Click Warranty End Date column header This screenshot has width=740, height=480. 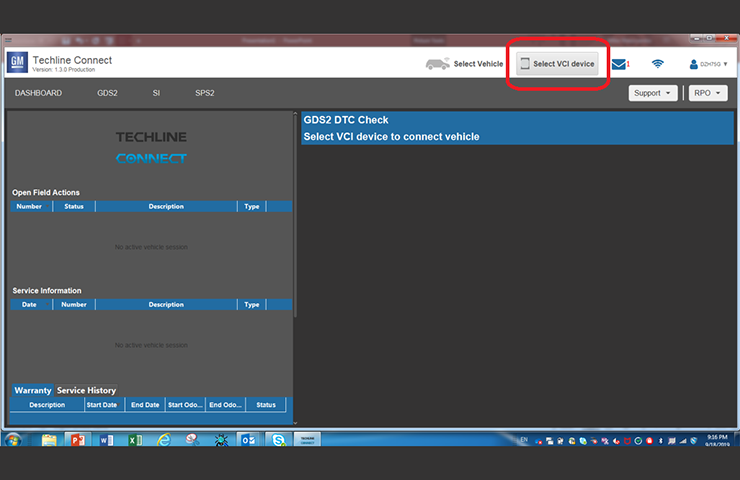(x=145, y=404)
